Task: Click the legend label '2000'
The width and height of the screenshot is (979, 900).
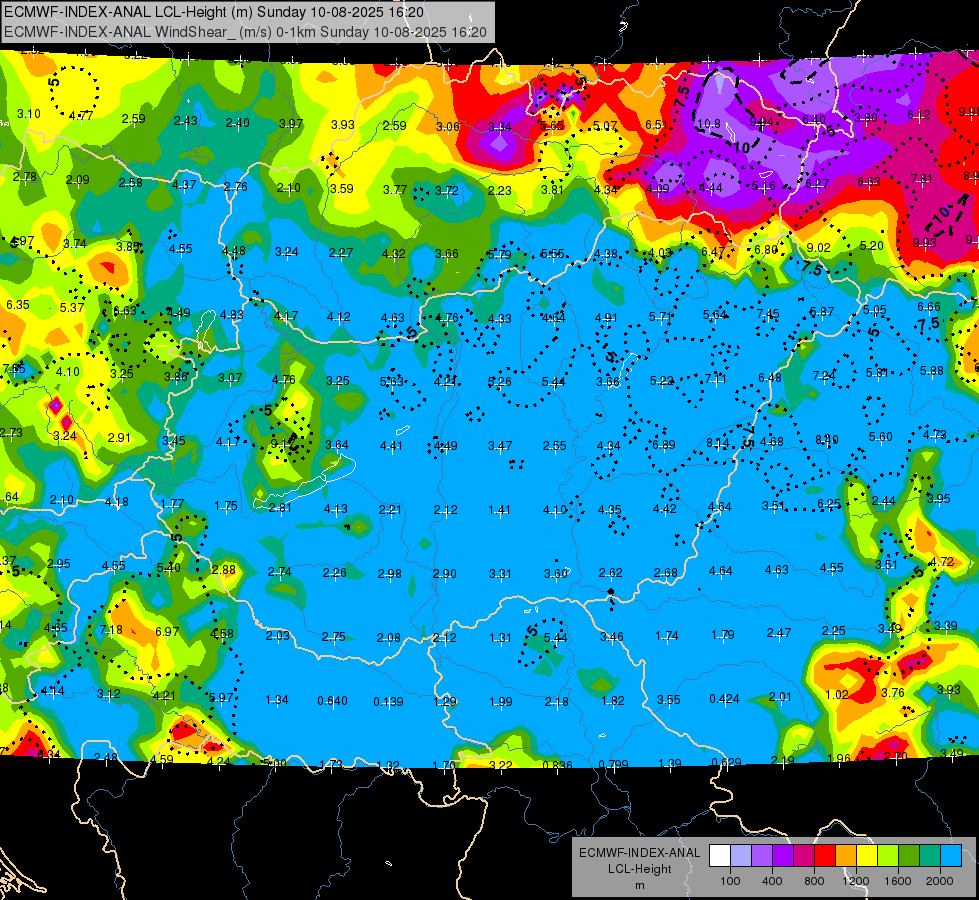Action: pos(940,881)
